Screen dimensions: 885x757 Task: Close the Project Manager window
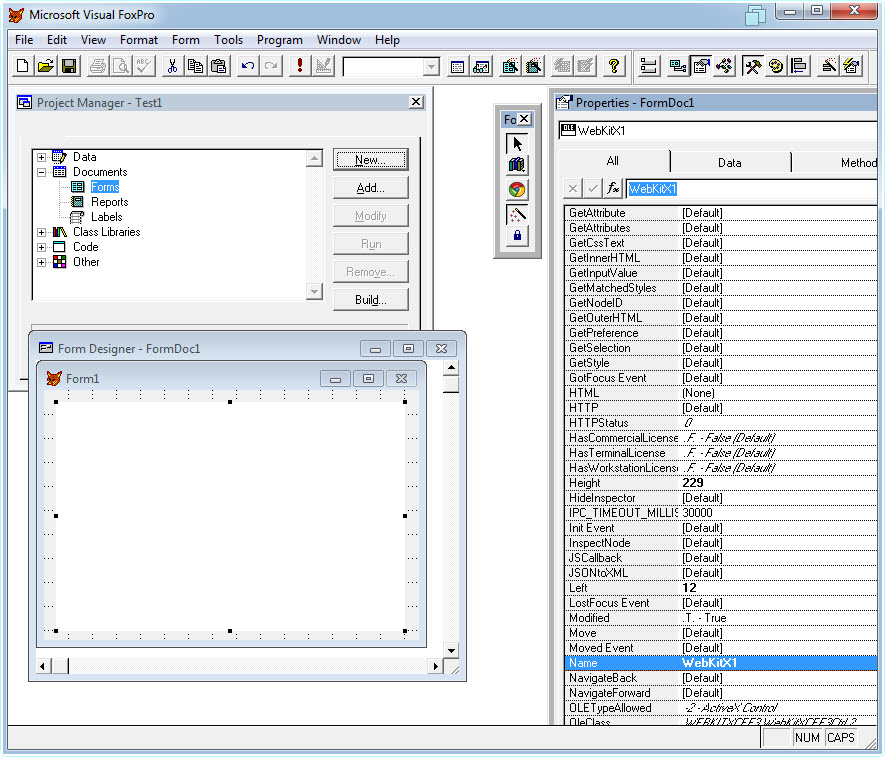tap(416, 102)
